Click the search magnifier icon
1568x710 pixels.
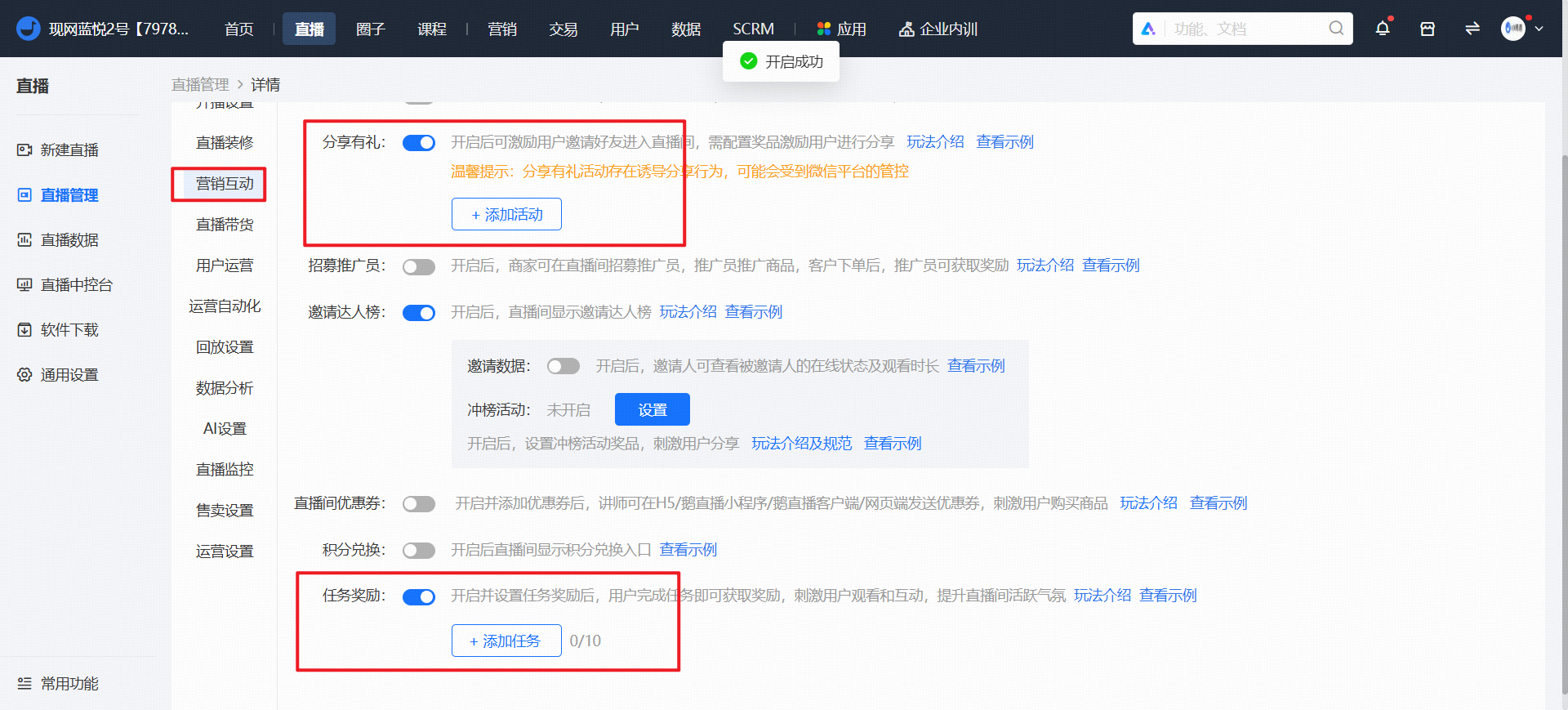coord(1336,29)
